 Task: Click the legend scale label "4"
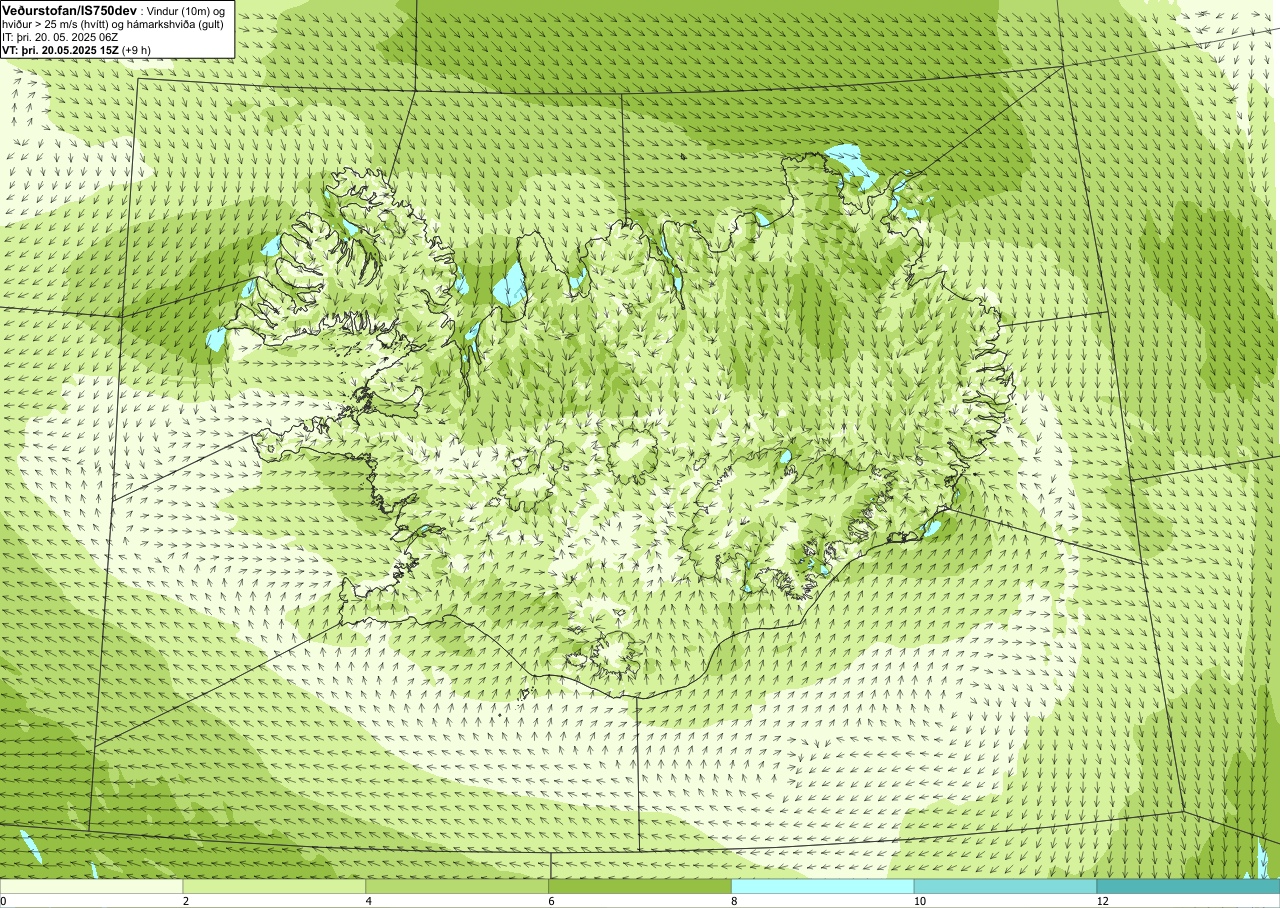[369, 901]
